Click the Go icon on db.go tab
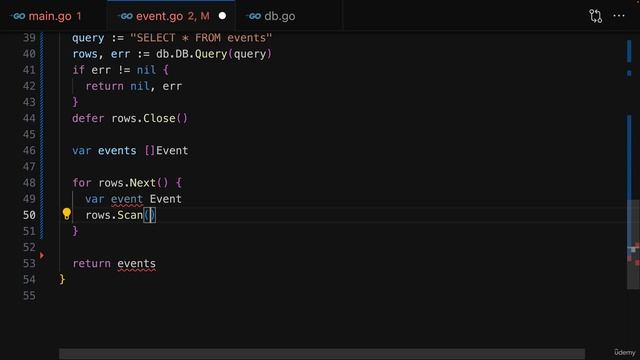 253,16
